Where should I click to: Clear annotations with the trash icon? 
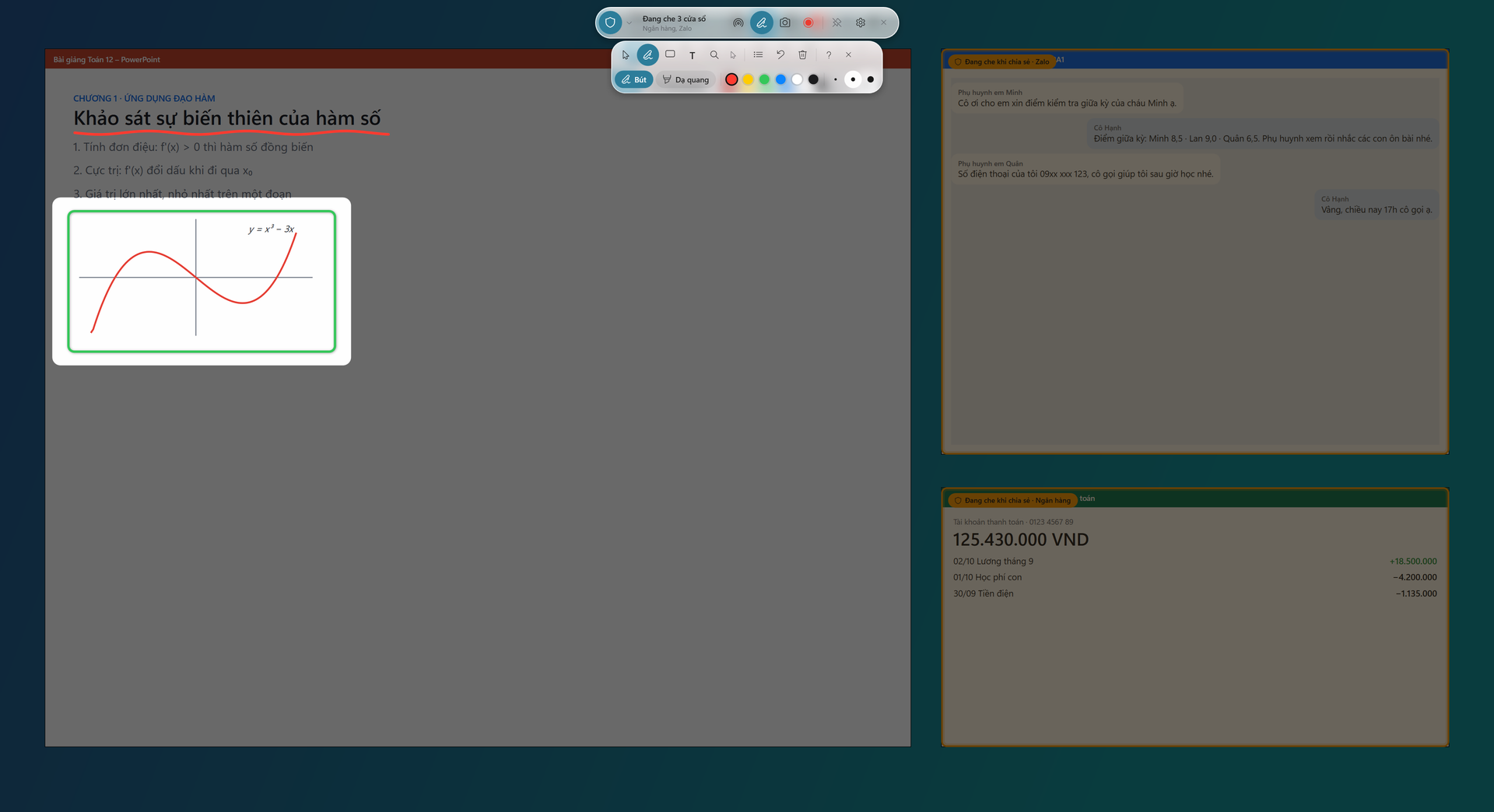(x=802, y=54)
